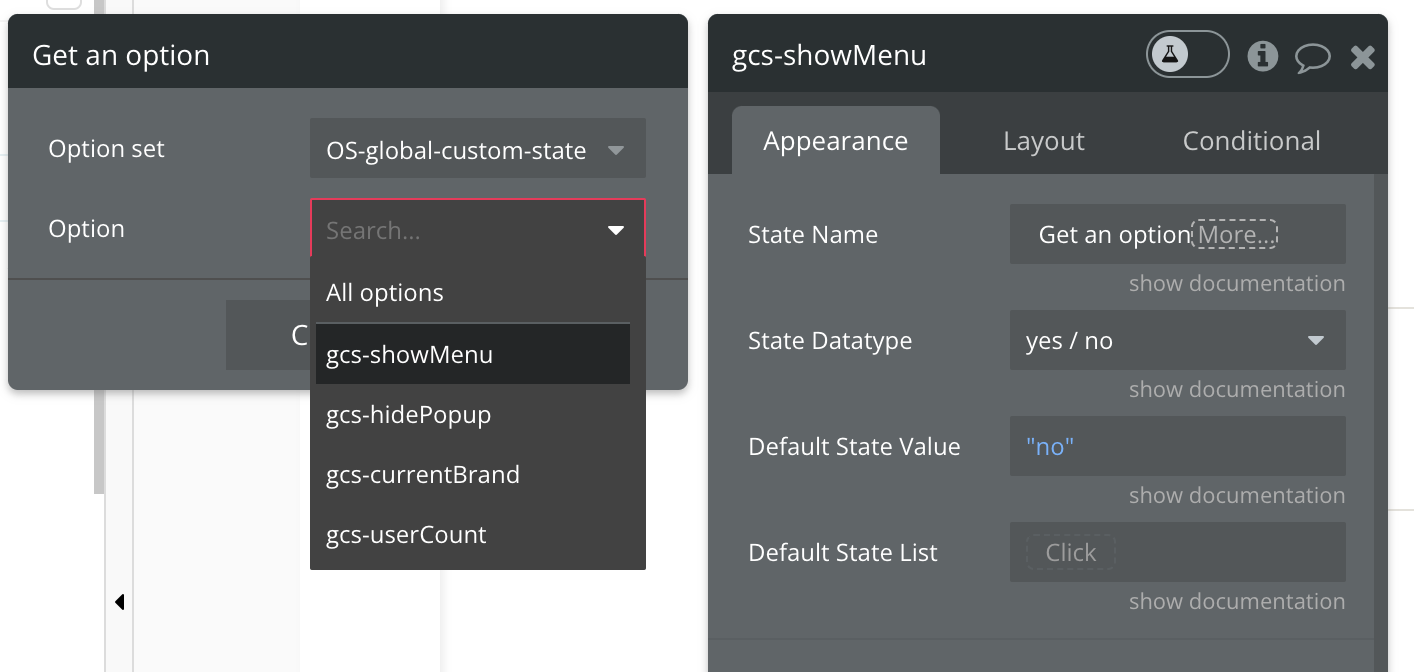Open Option set dropdown OS-global-custom-state
The image size is (1414, 672).
(477, 149)
